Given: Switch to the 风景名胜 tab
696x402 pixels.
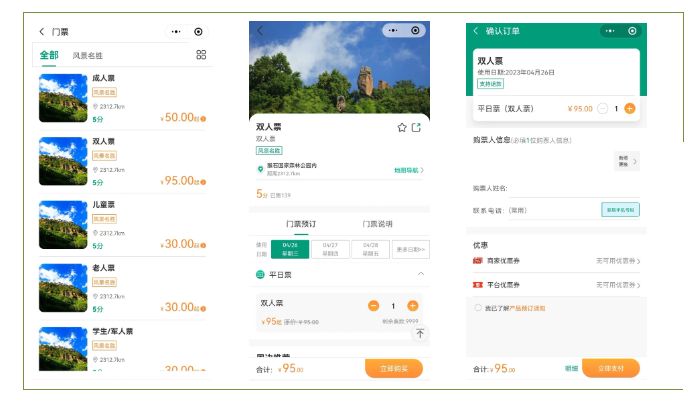Looking at the screenshot, I should (87, 56).
